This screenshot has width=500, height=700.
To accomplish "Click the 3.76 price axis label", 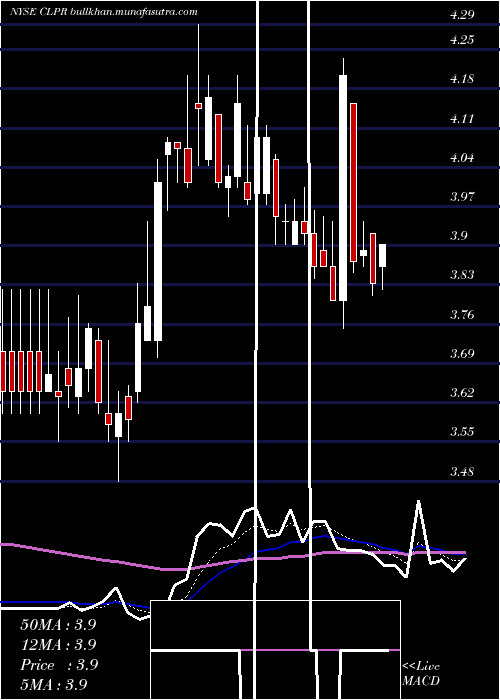I will point(462,315).
